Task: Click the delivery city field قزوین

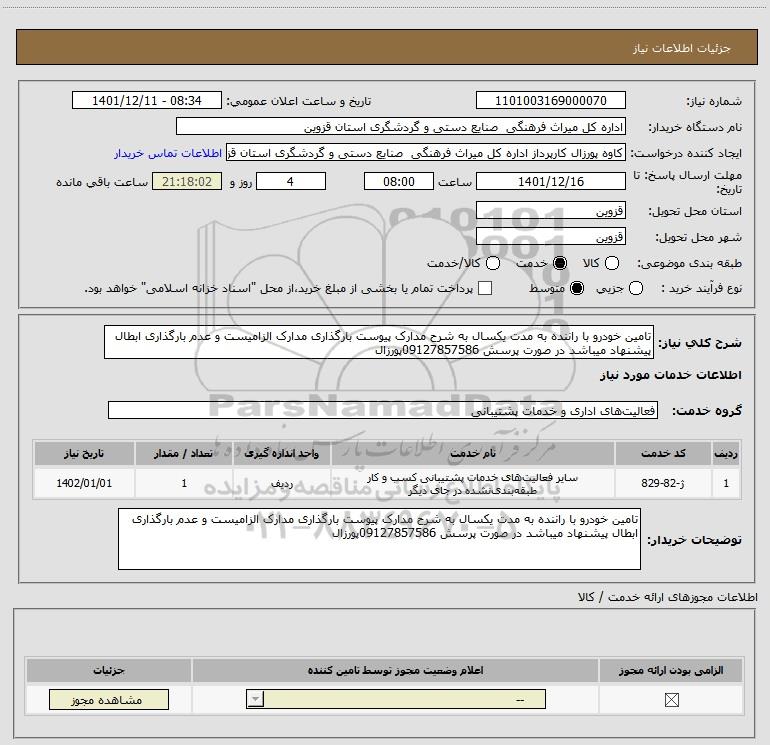Action: point(550,237)
